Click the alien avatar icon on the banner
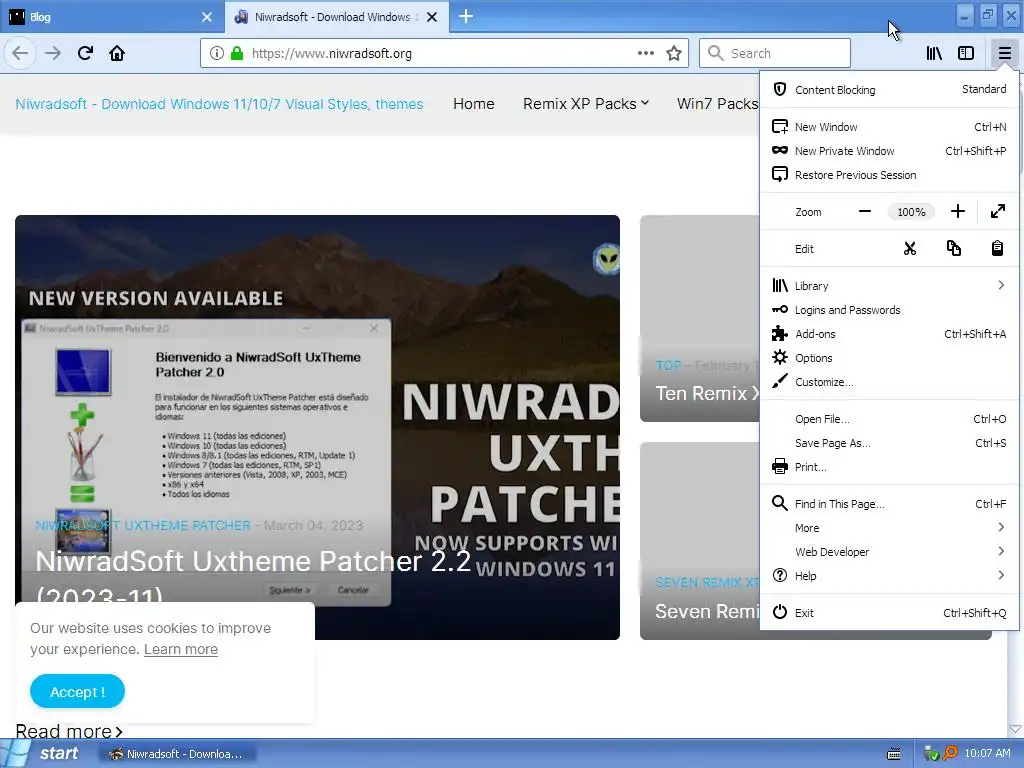1024x768 pixels. pos(607,259)
